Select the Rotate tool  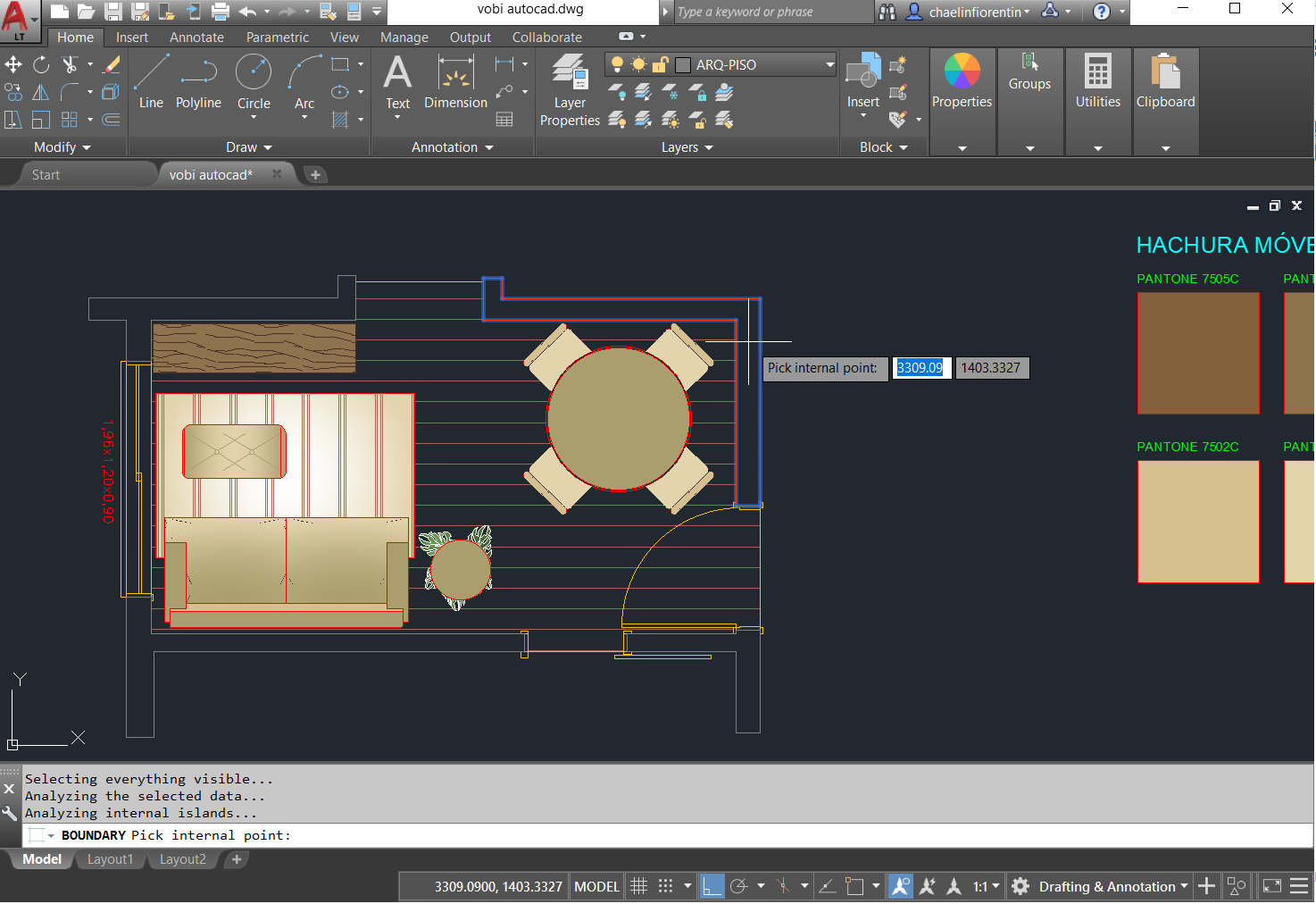[41, 64]
